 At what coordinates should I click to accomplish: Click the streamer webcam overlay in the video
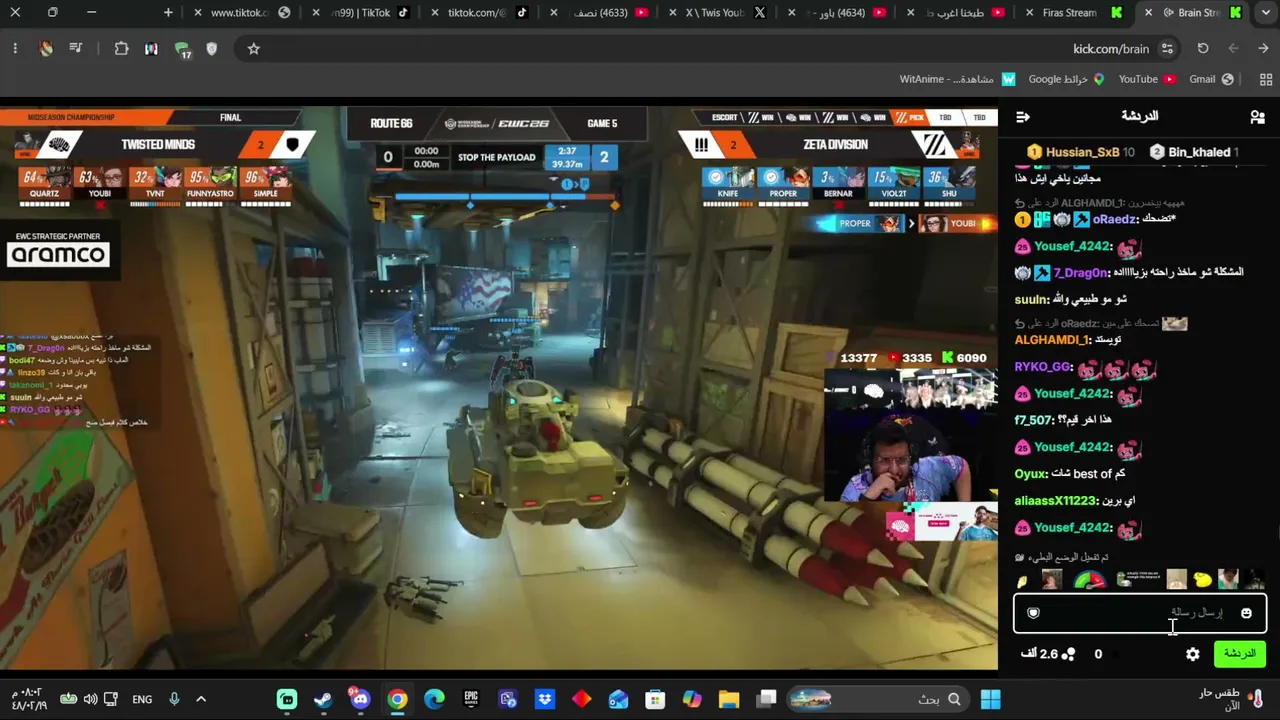point(910,434)
